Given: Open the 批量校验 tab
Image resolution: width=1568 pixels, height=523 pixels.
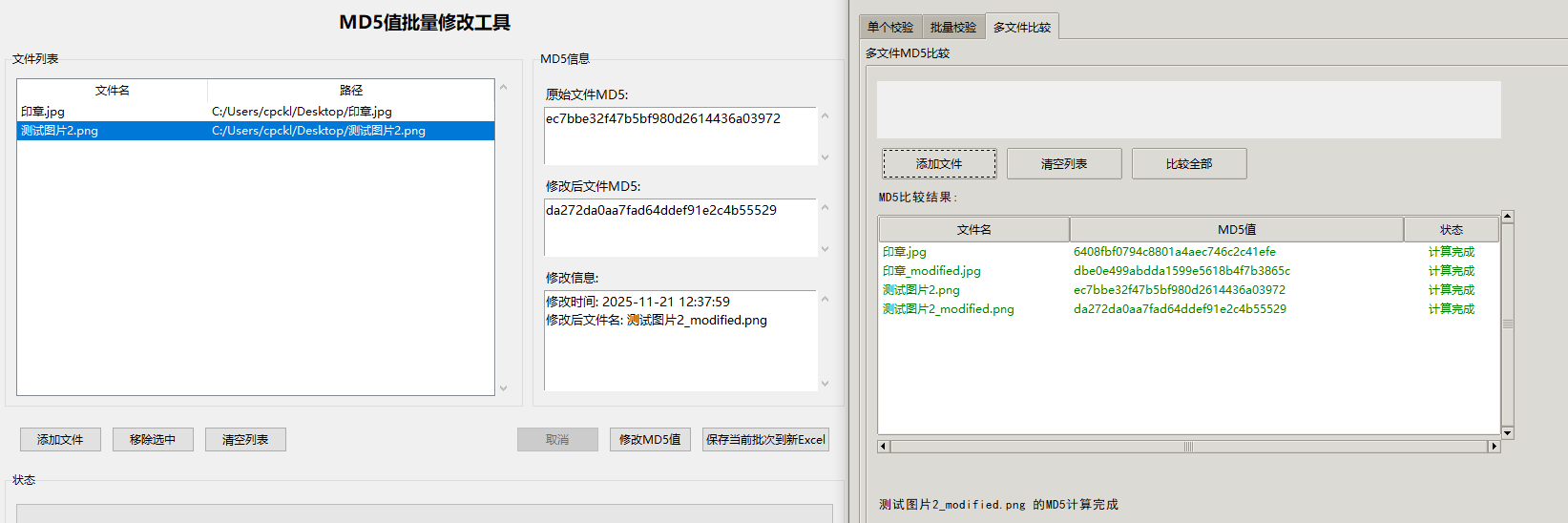Looking at the screenshot, I should tap(952, 28).
